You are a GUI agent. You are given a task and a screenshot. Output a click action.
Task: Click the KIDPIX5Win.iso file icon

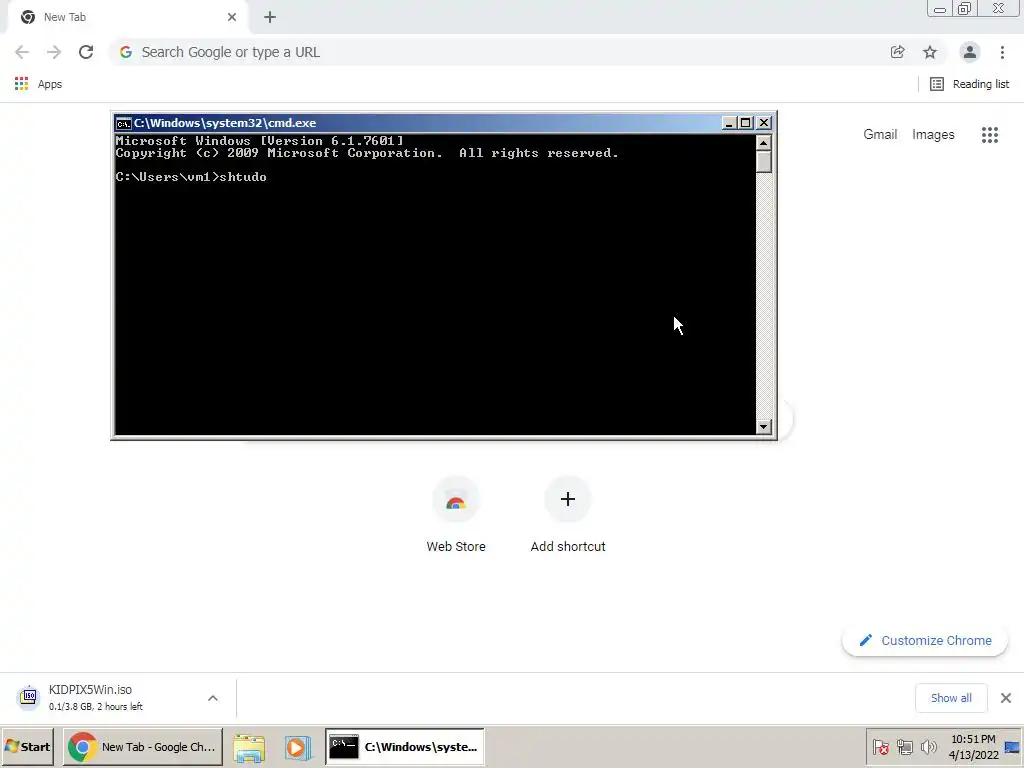point(29,697)
